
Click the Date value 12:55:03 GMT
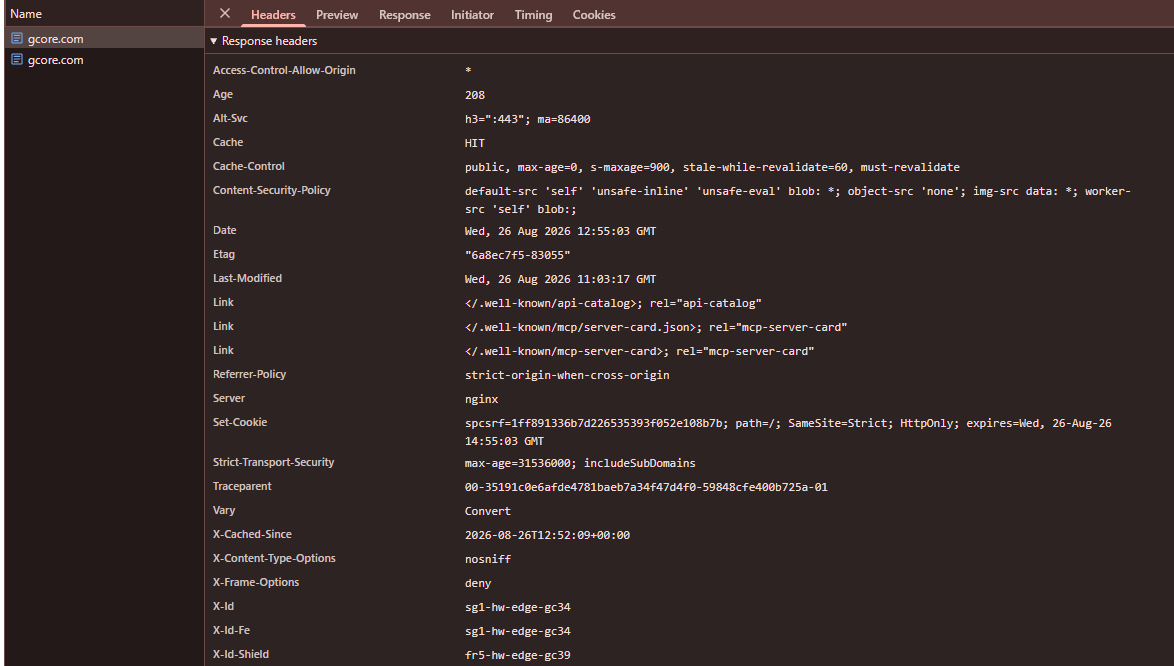(560, 231)
